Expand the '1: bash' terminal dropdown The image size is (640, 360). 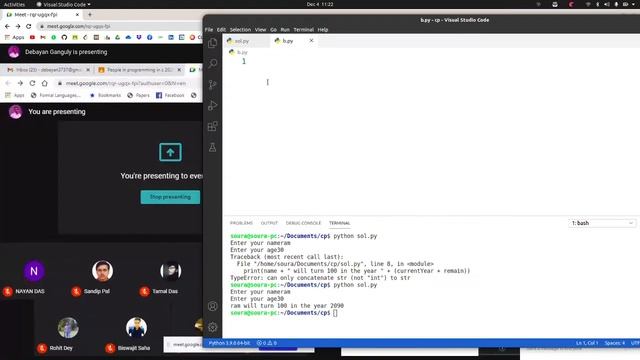click(602, 223)
